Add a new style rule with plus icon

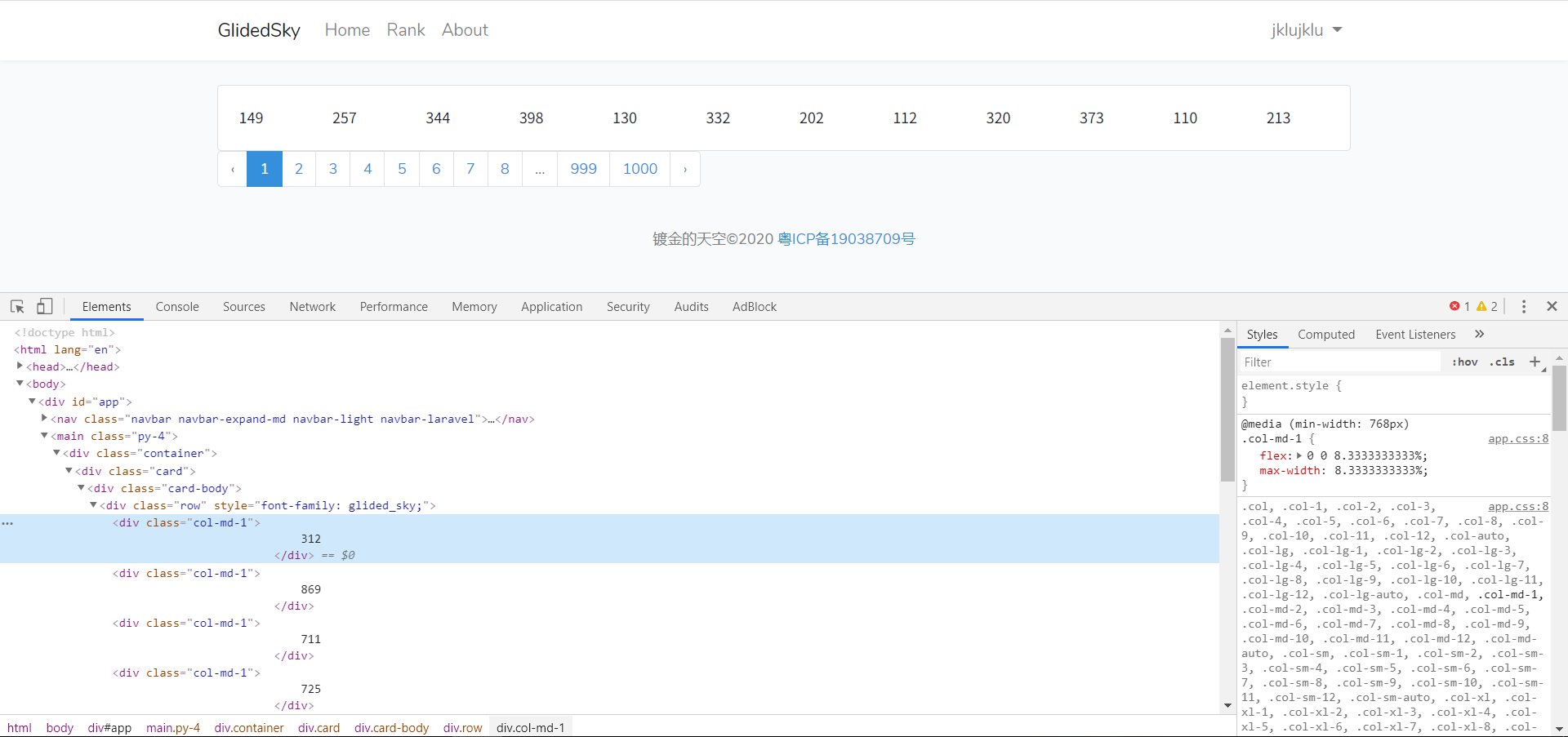click(1535, 362)
